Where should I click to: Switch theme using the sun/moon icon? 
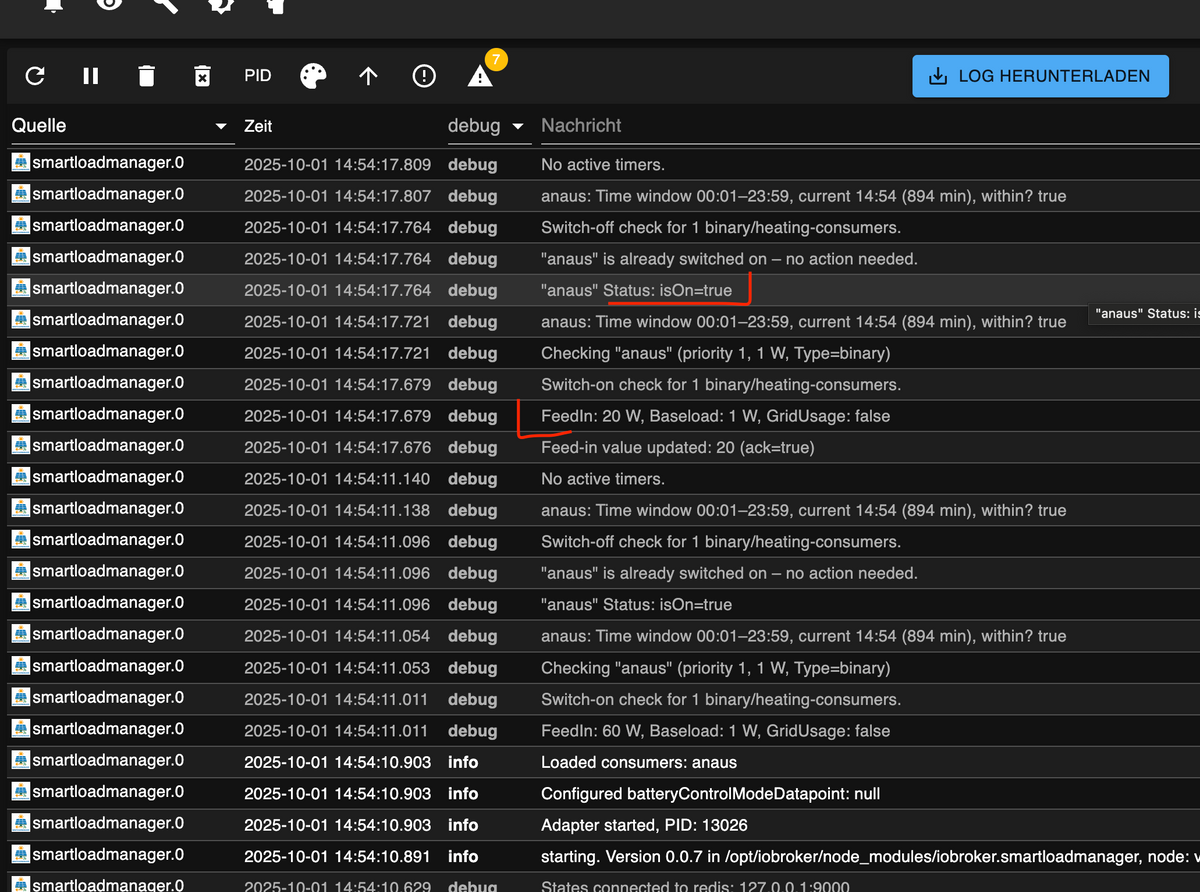coord(220,5)
